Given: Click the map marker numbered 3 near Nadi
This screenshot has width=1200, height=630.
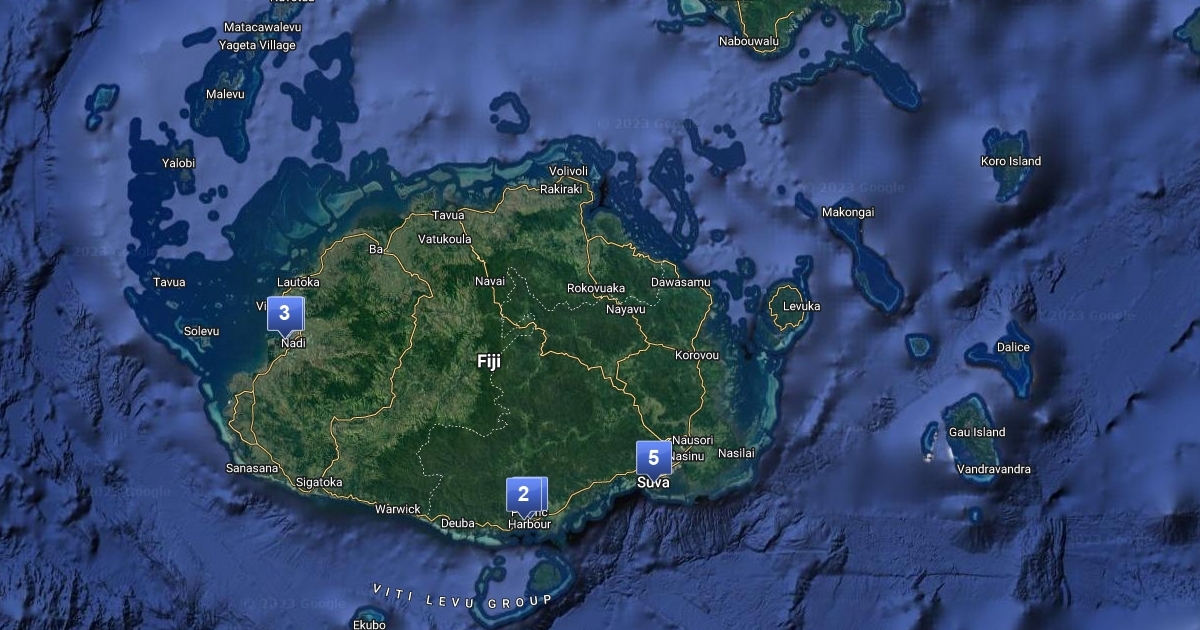Looking at the screenshot, I should (284, 314).
